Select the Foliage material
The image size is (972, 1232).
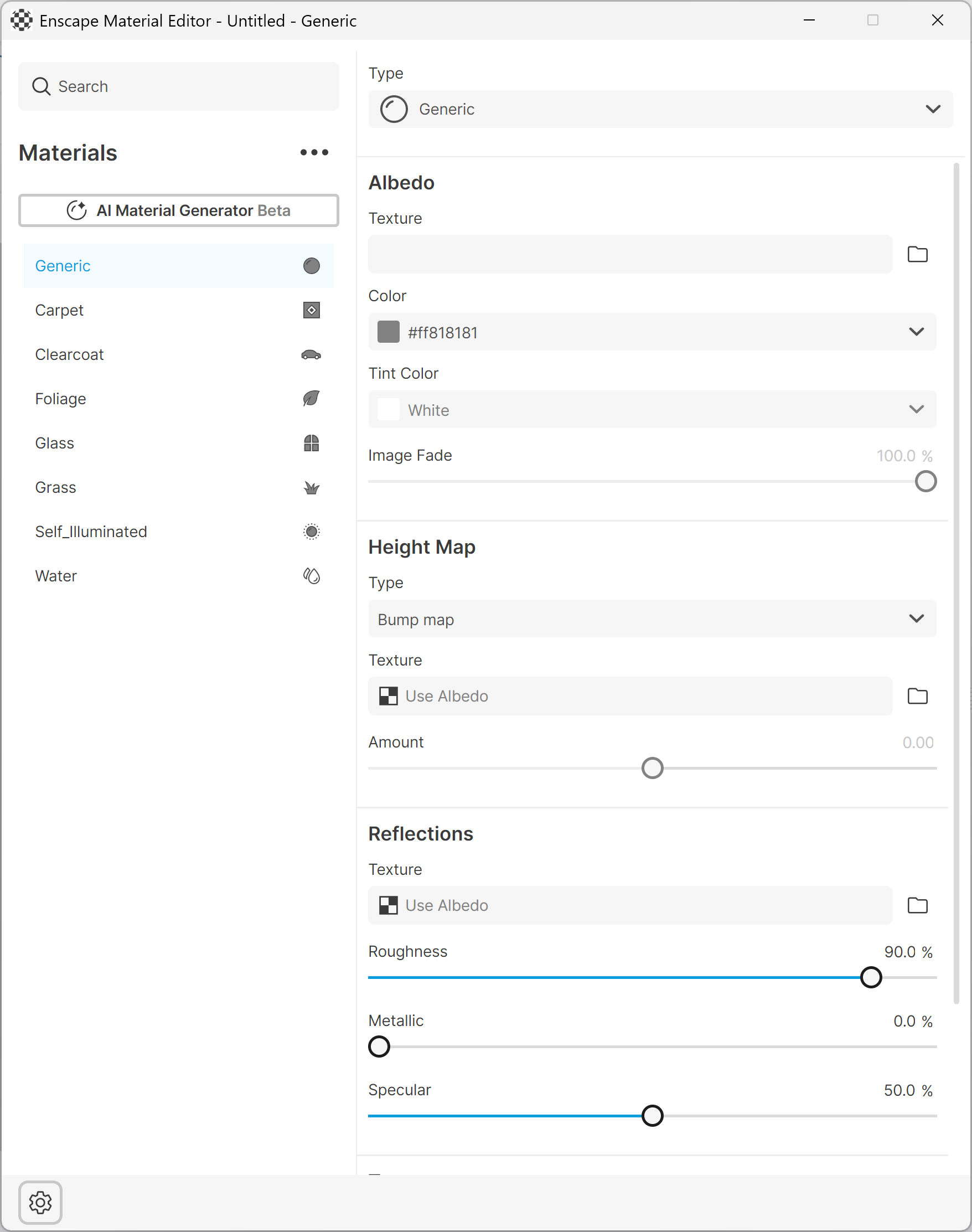pos(179,399)
